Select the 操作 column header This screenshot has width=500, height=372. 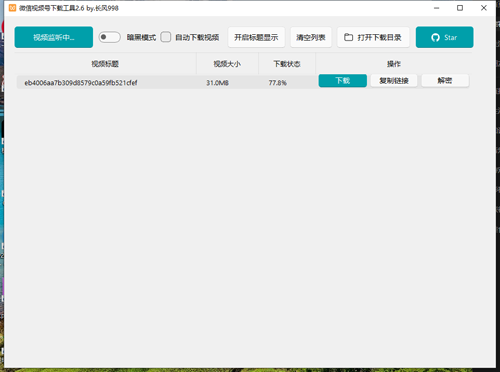tap(394, 64)
